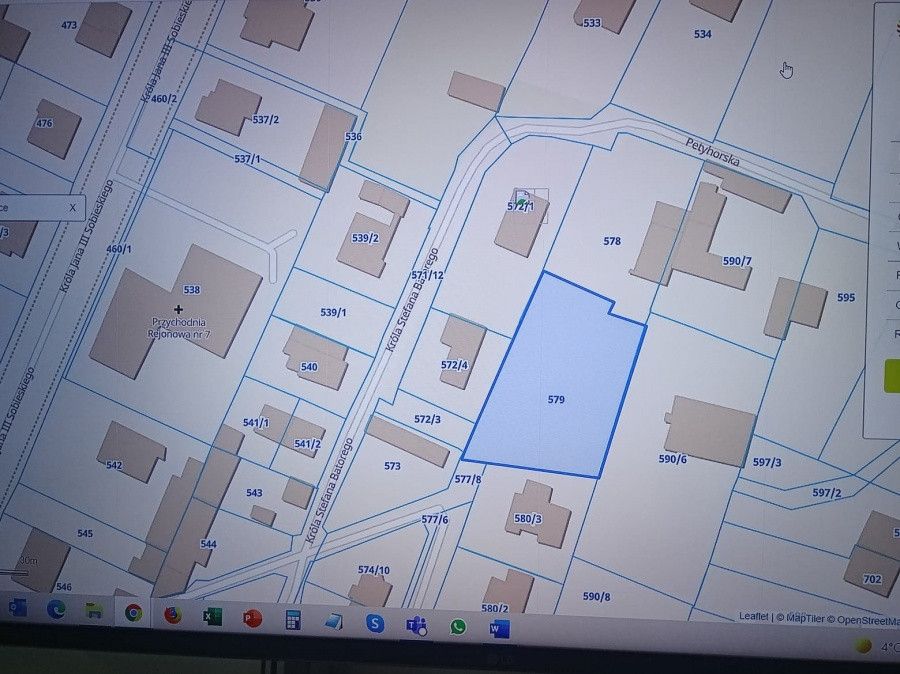This screenshot has width=900, height=674.
Task: Select parcel 533 on the map
Action: [592, 23]
